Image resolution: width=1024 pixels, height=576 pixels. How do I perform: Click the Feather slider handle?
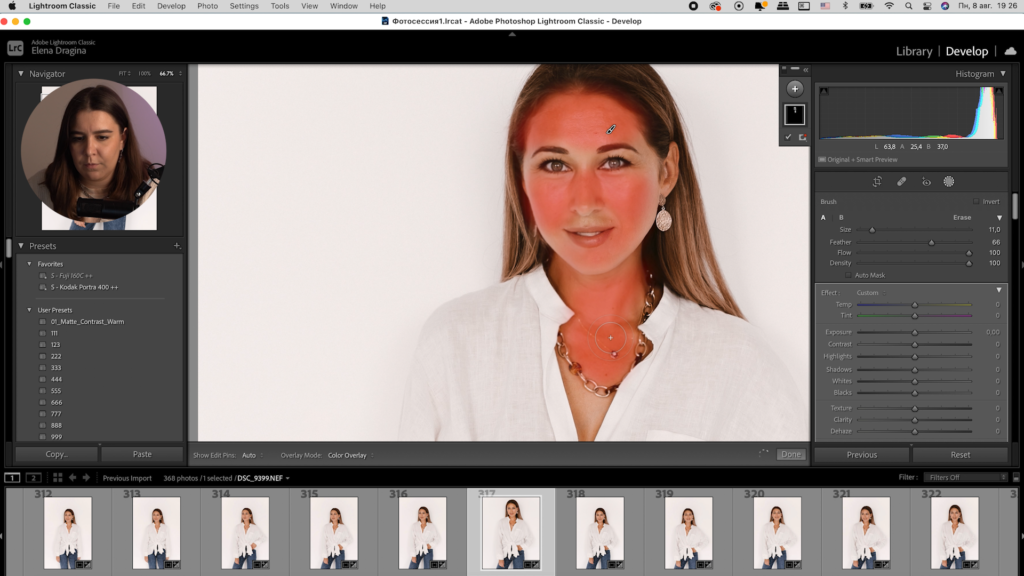(x=932, y=242)
